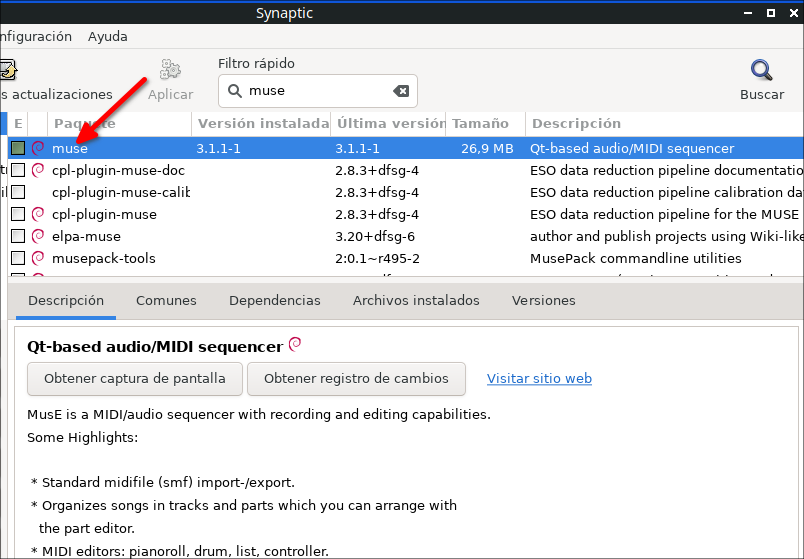The height and width of the screenshot is (559, 804).
Task: Click the actualizaciones toolbar label
Action: pyautogui.click(x=56, y=95)
